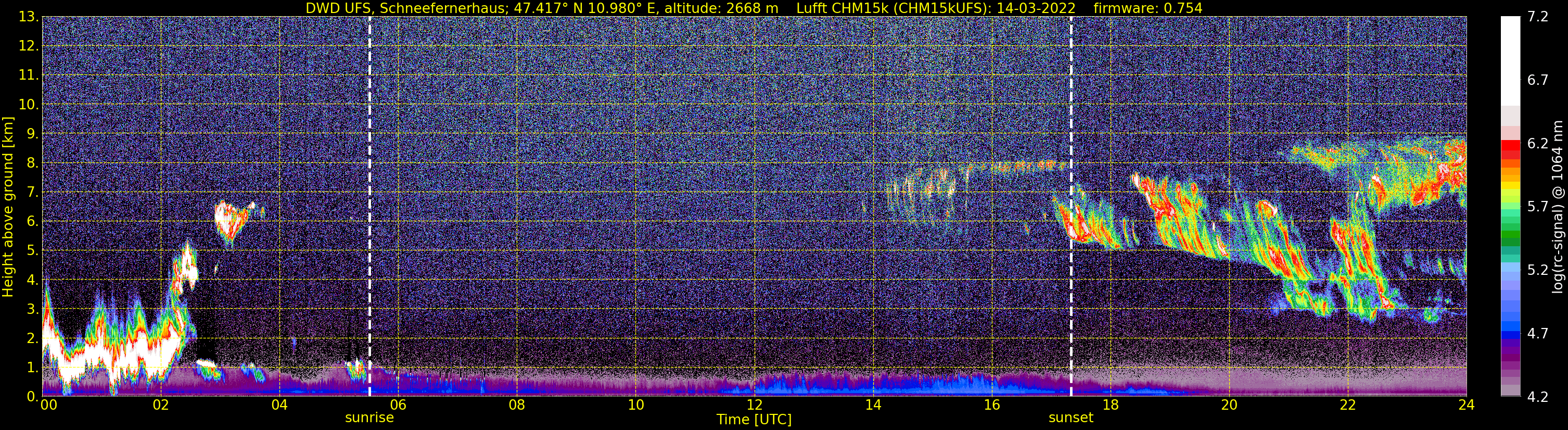
Task: Click the white dashed sunset marker line
Action: (x=1070, y=207)
